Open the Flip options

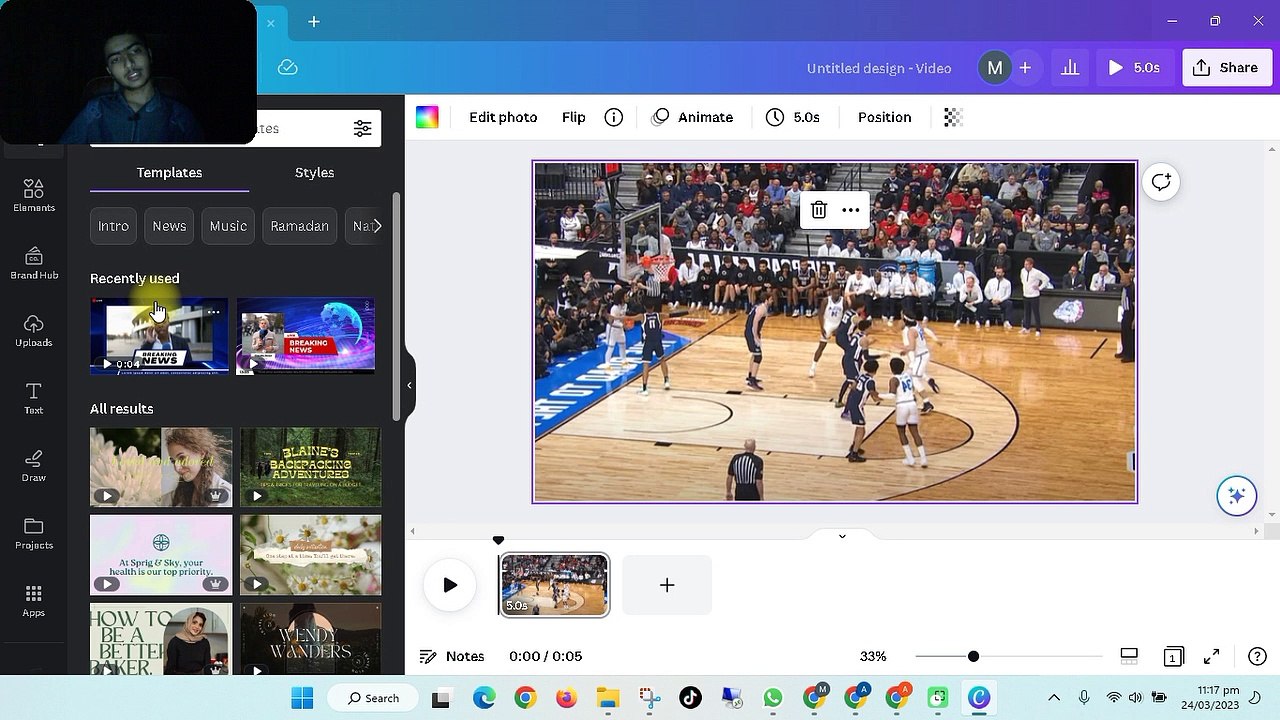tap(574, 117)
